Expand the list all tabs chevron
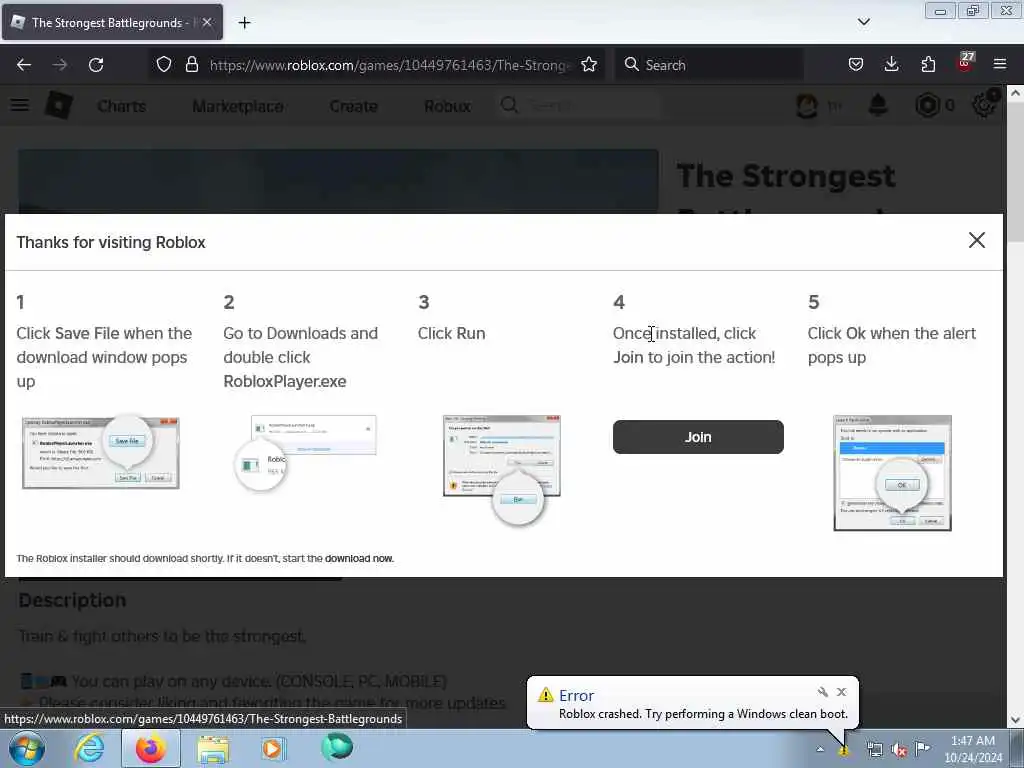Image resolution: width=1024 pixels, height=768 pixels. point(863,22)
